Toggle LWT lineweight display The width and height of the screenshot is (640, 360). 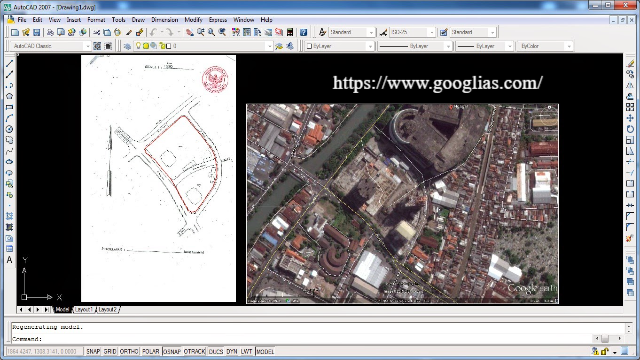click(247, 351)
